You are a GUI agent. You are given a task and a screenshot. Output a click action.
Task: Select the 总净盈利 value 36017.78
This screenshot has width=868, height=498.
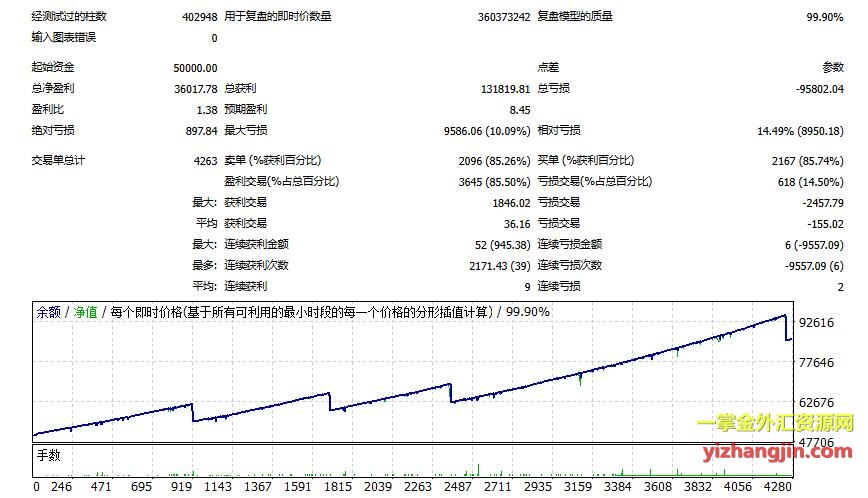click(195, 88)
